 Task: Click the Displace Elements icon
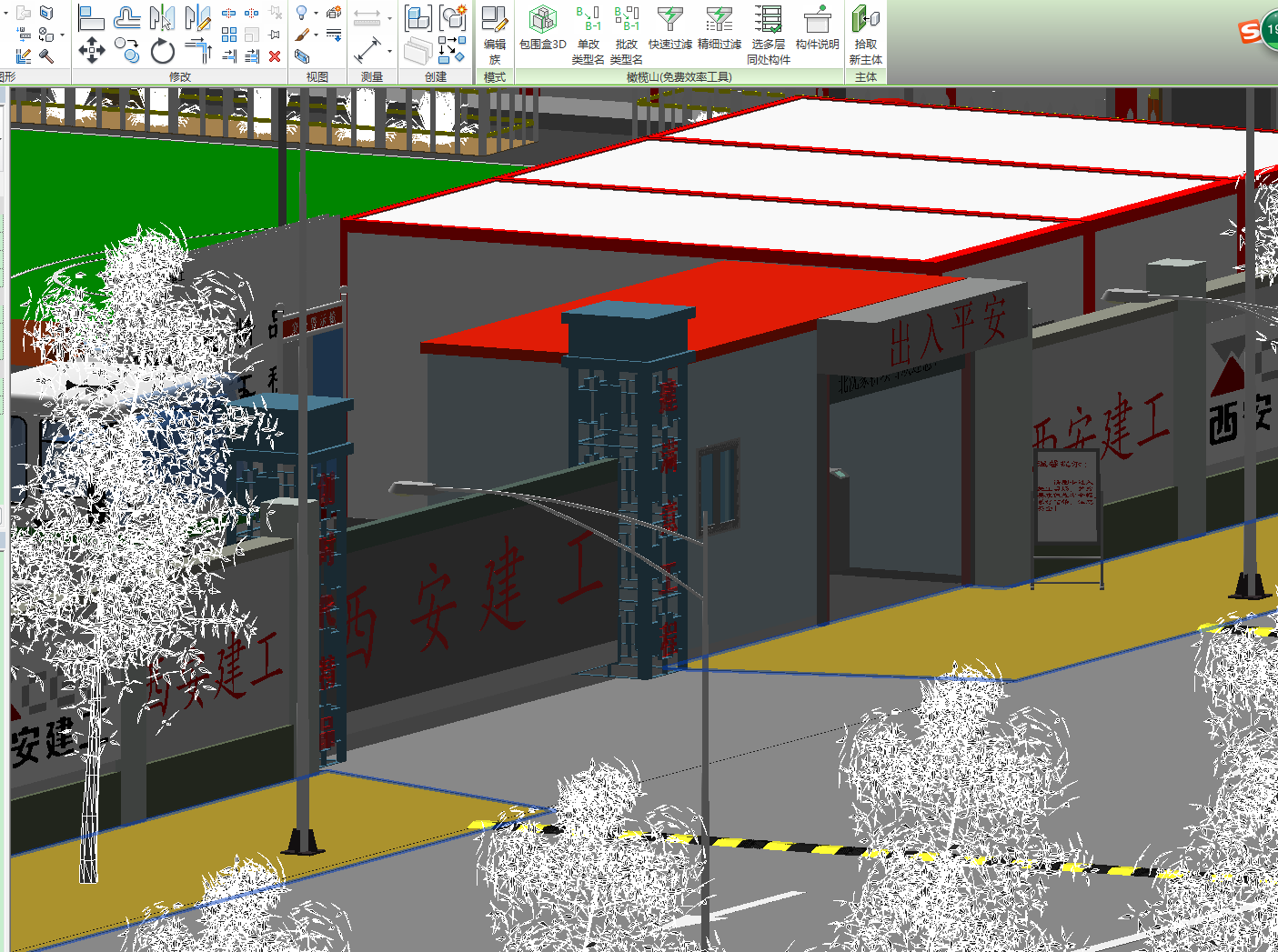334,13
